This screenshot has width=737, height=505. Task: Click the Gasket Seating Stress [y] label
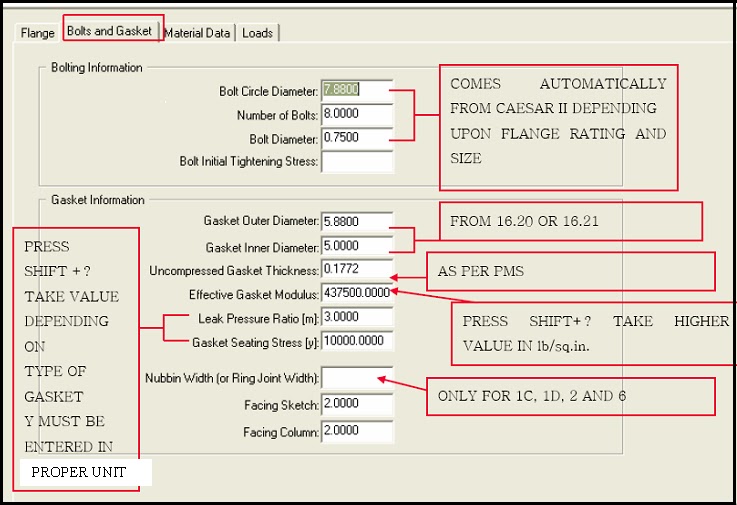coord(255,343)
